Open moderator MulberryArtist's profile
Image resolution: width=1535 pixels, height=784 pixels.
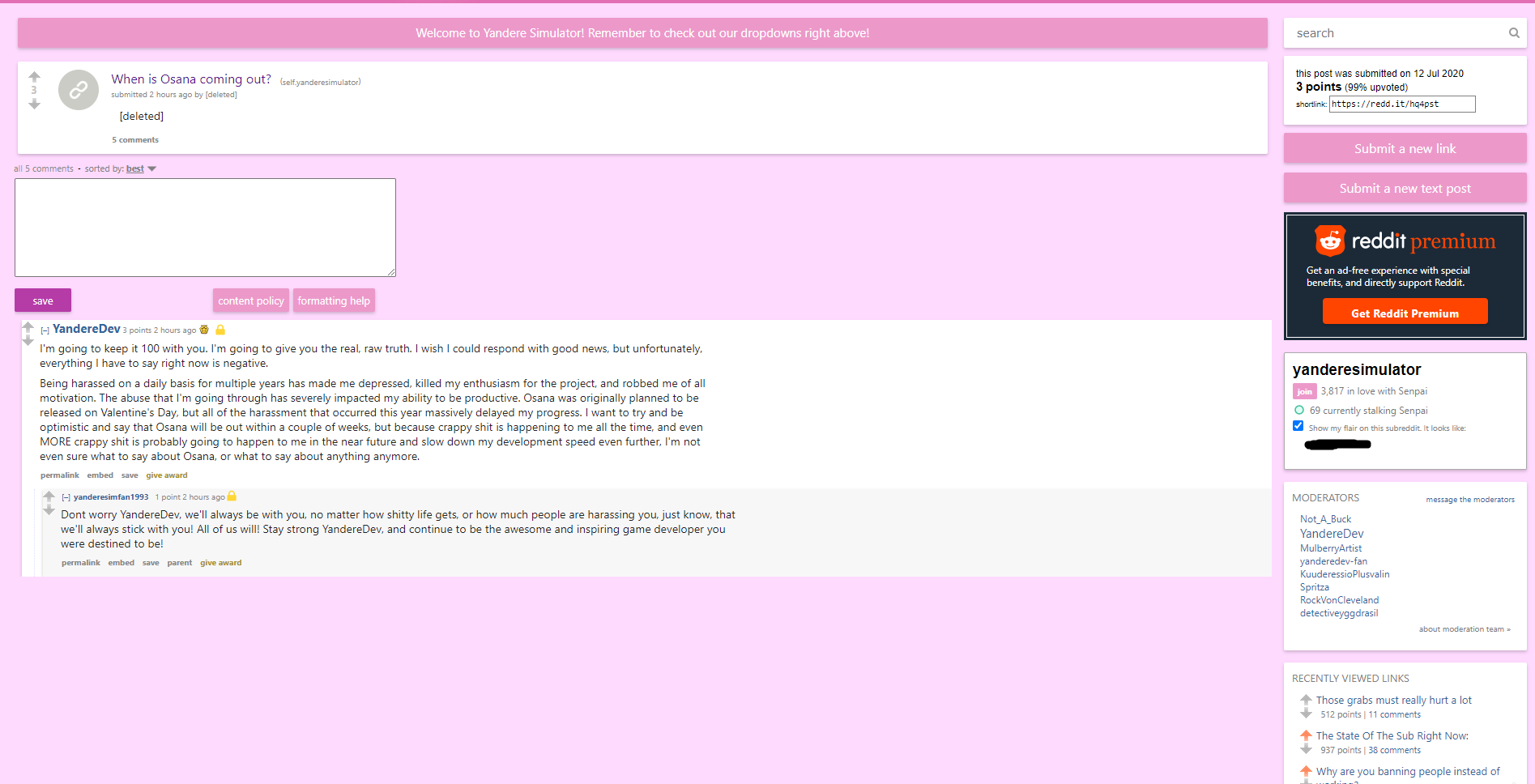(1331, 548)
